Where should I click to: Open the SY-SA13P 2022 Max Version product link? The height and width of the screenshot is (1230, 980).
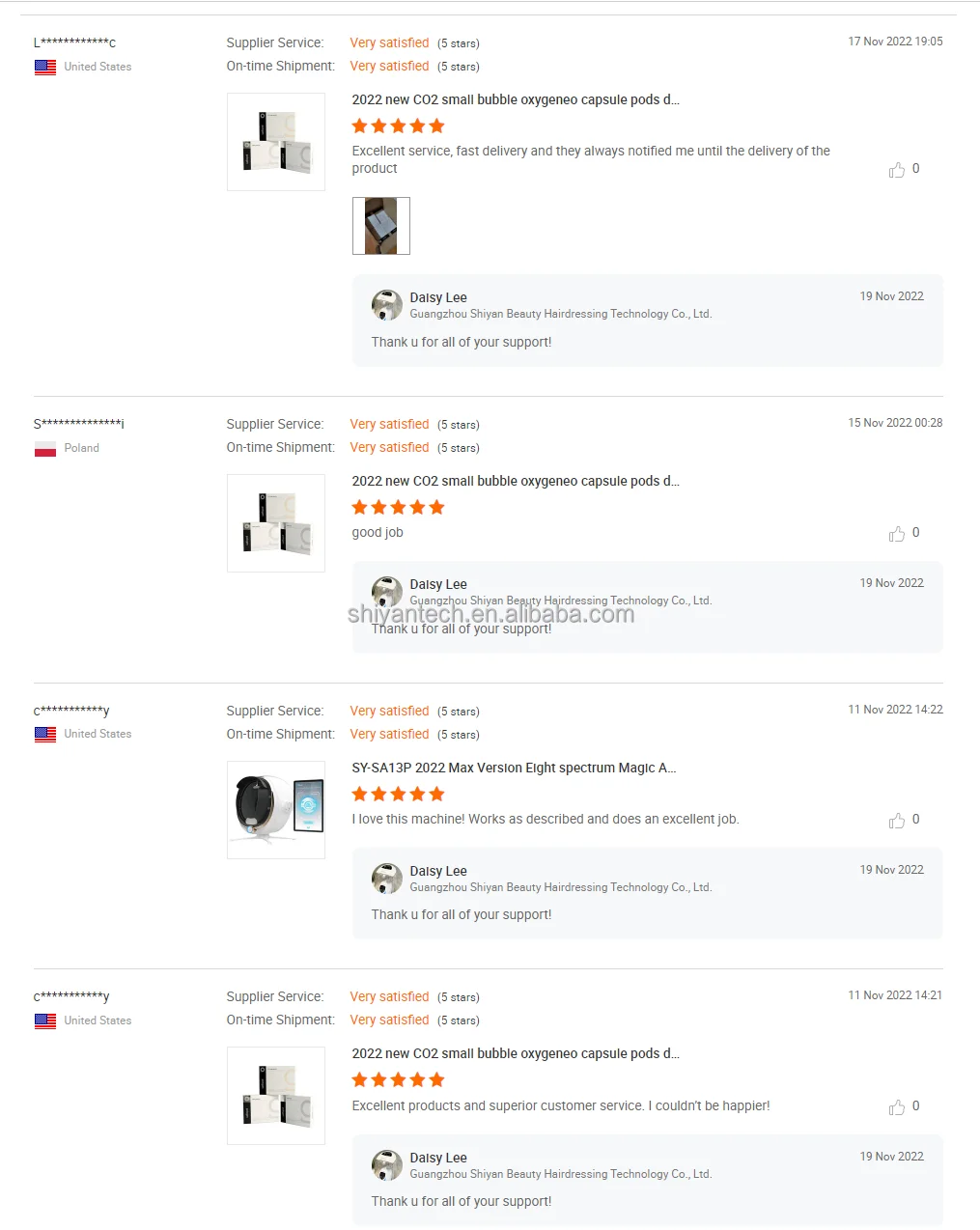point(514,769)
